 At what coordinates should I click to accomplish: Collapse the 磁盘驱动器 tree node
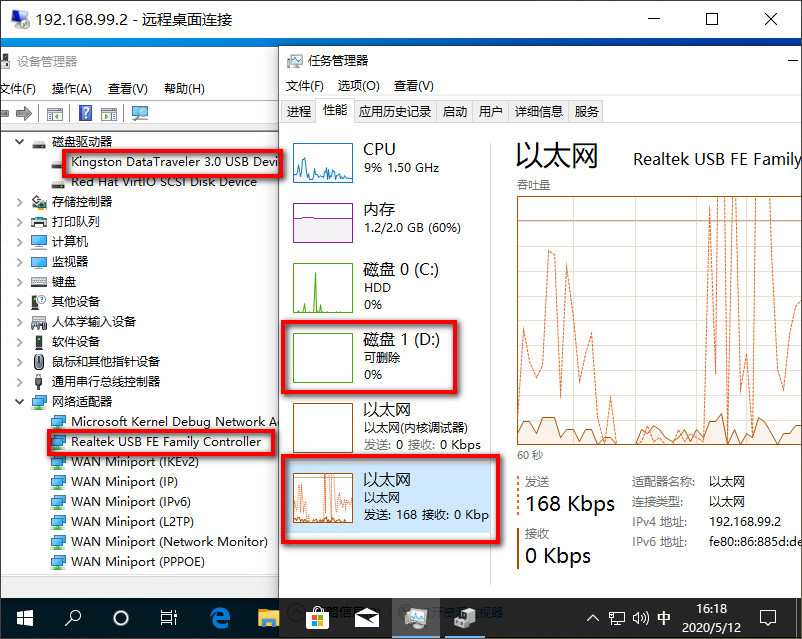point(20,142)
